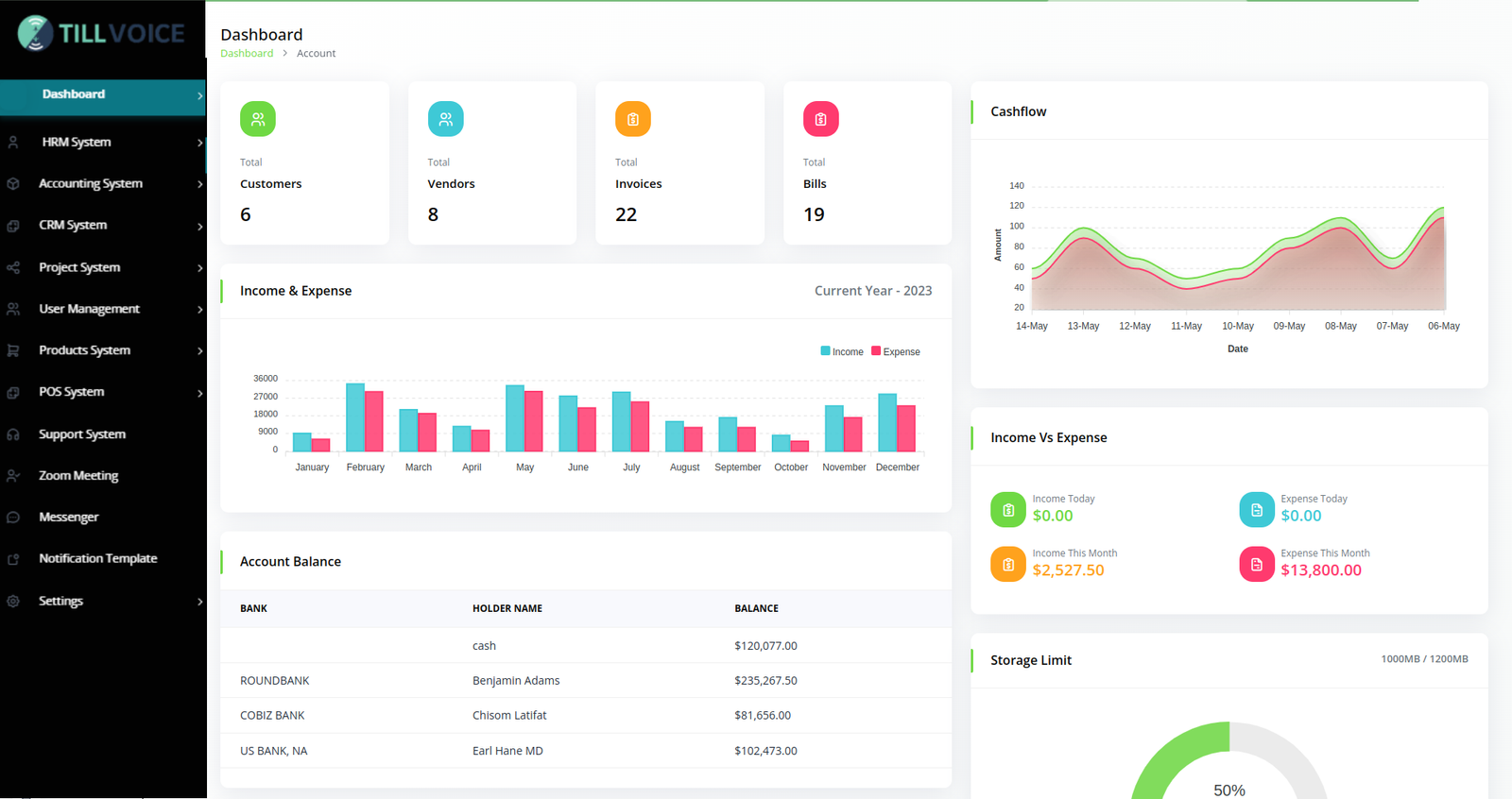The image size is (1512, 799).
Task: Open Notification Template in sidebar
Action: (98, 559)
